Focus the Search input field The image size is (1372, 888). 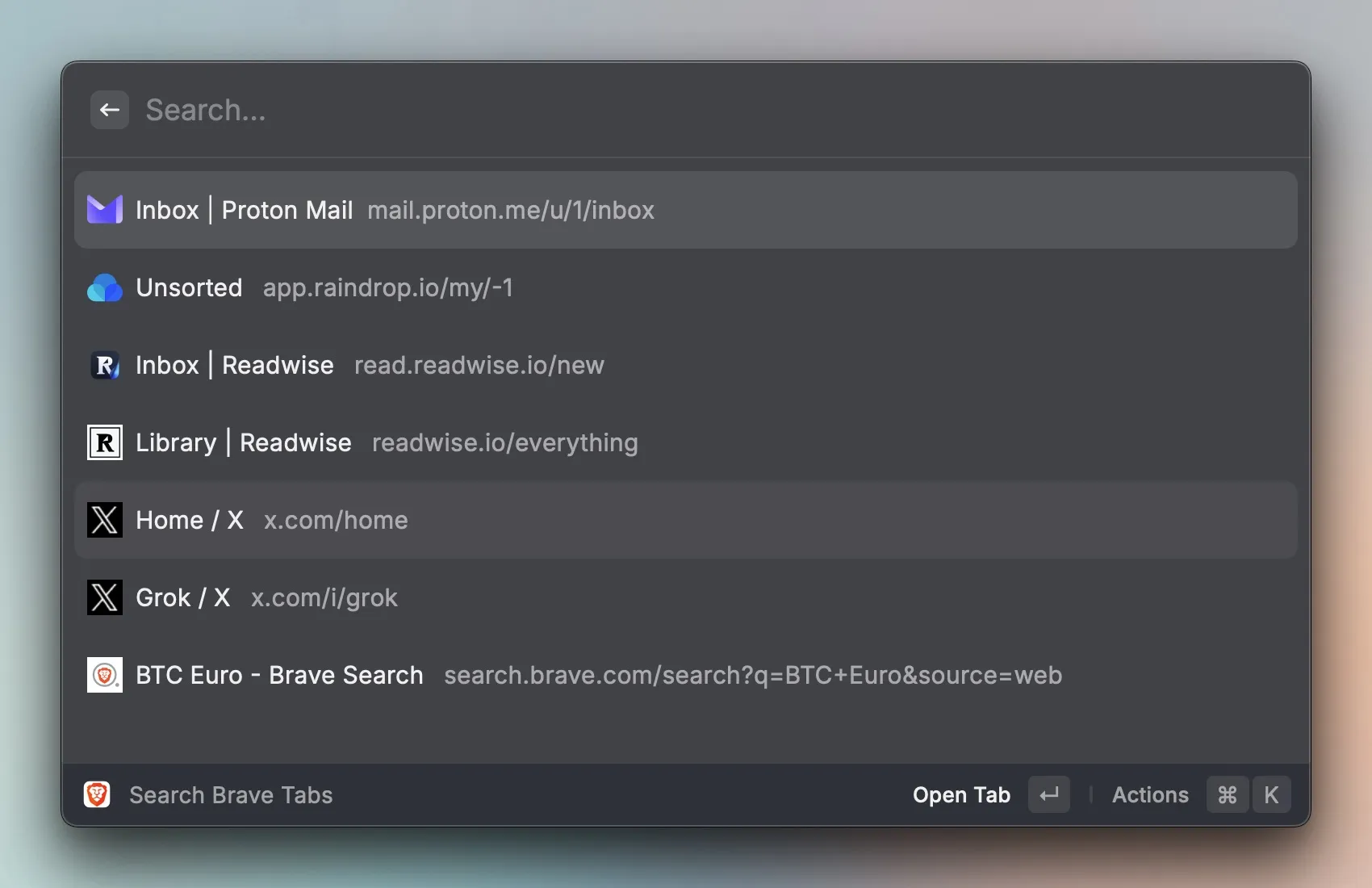coord(646,110)
